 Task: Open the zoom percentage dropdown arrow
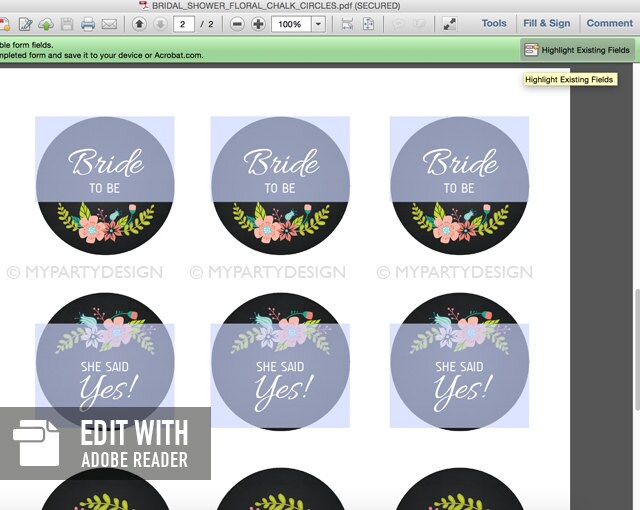click(x=318, y=24)
